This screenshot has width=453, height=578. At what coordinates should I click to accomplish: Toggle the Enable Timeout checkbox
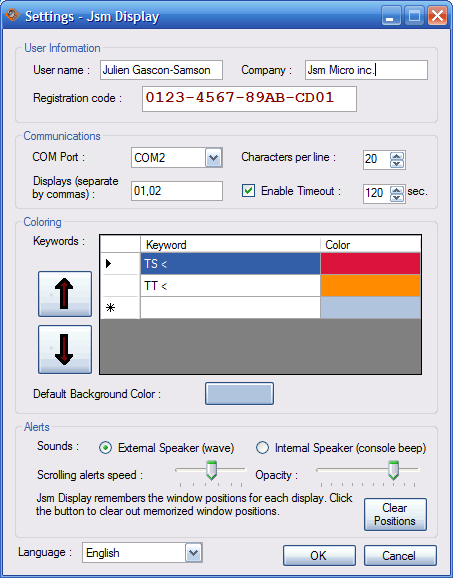click(248, 191)
